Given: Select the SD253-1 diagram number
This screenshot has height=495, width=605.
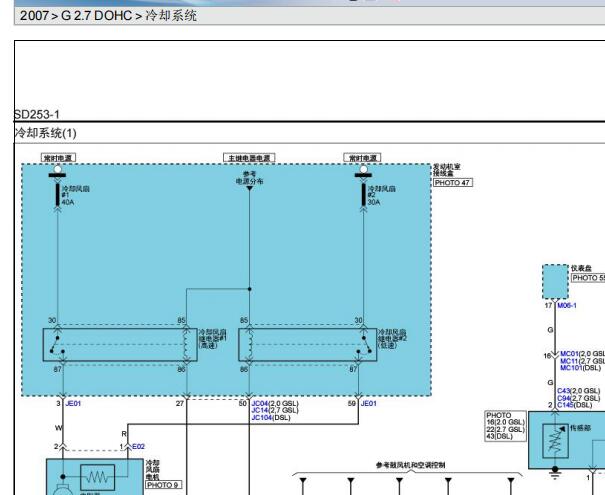Looking at the screenshot, I should (37, 115).
